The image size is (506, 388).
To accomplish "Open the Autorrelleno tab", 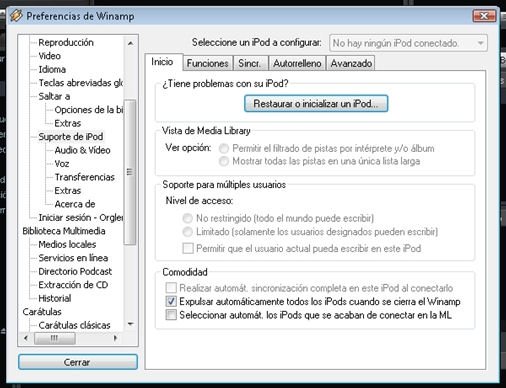I will (297, 63).
